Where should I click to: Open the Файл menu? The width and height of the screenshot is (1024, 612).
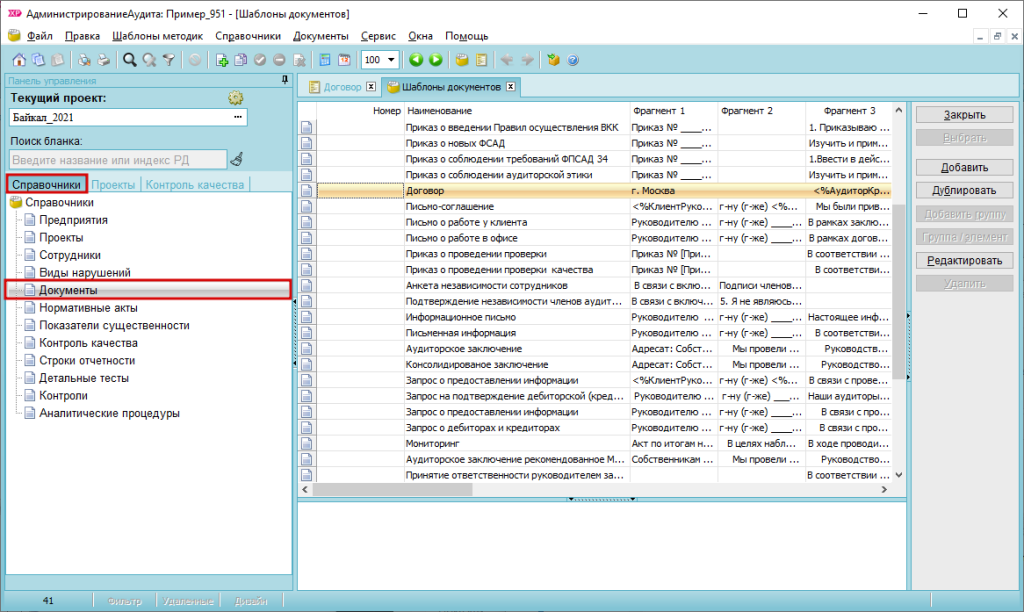pyautogui.click(x=40, y=36)
